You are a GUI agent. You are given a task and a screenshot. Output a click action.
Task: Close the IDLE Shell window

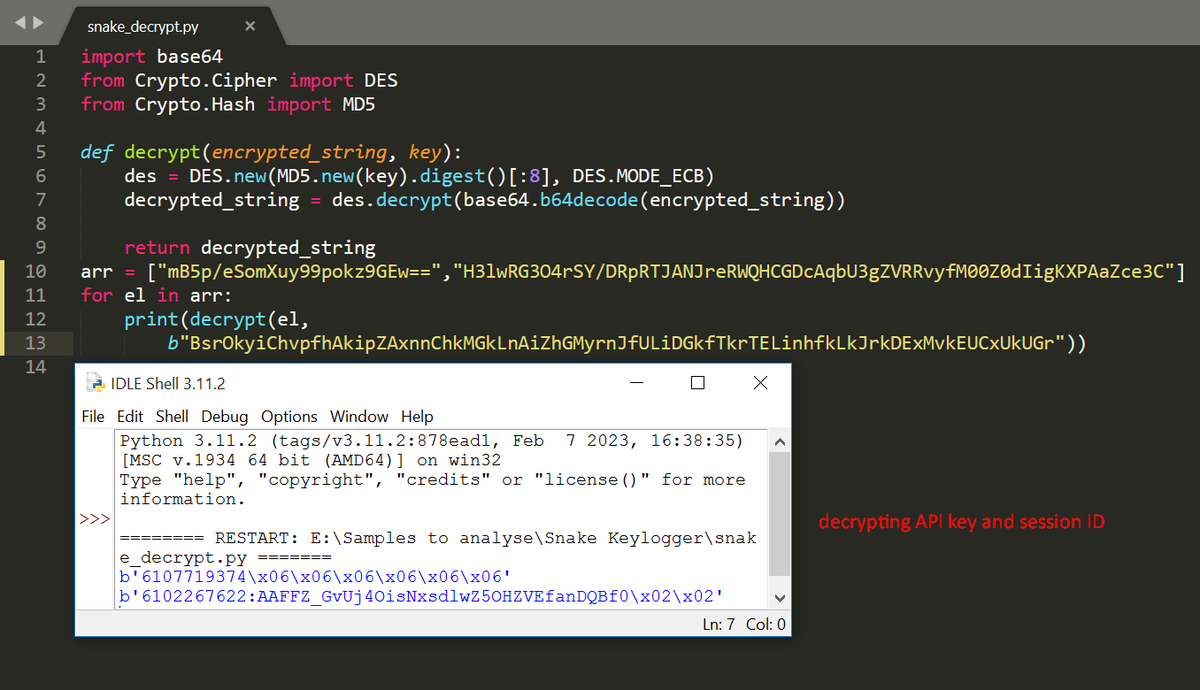pos(760,383)
